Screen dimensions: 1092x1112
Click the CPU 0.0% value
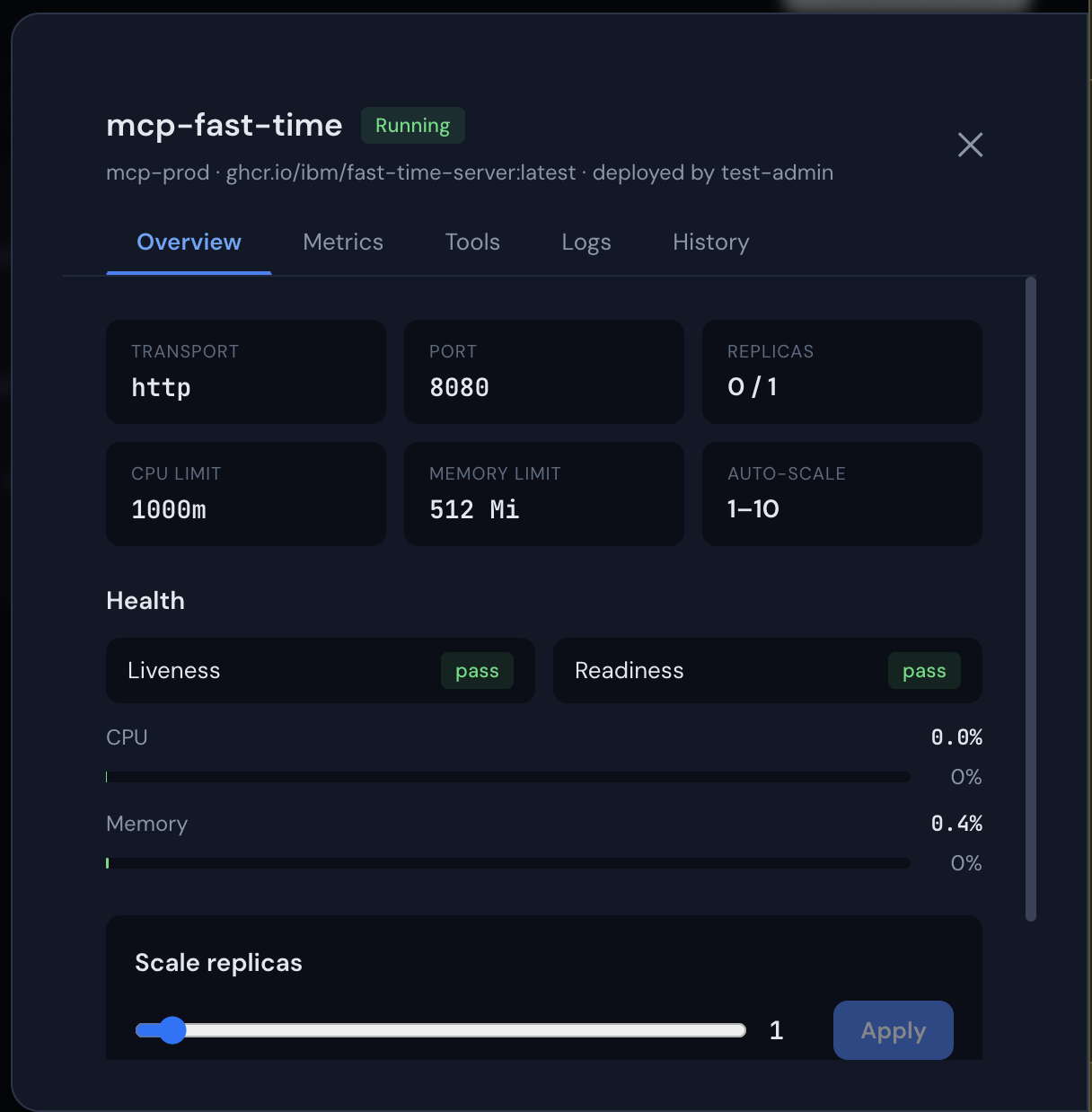click(x=956, y=737)
